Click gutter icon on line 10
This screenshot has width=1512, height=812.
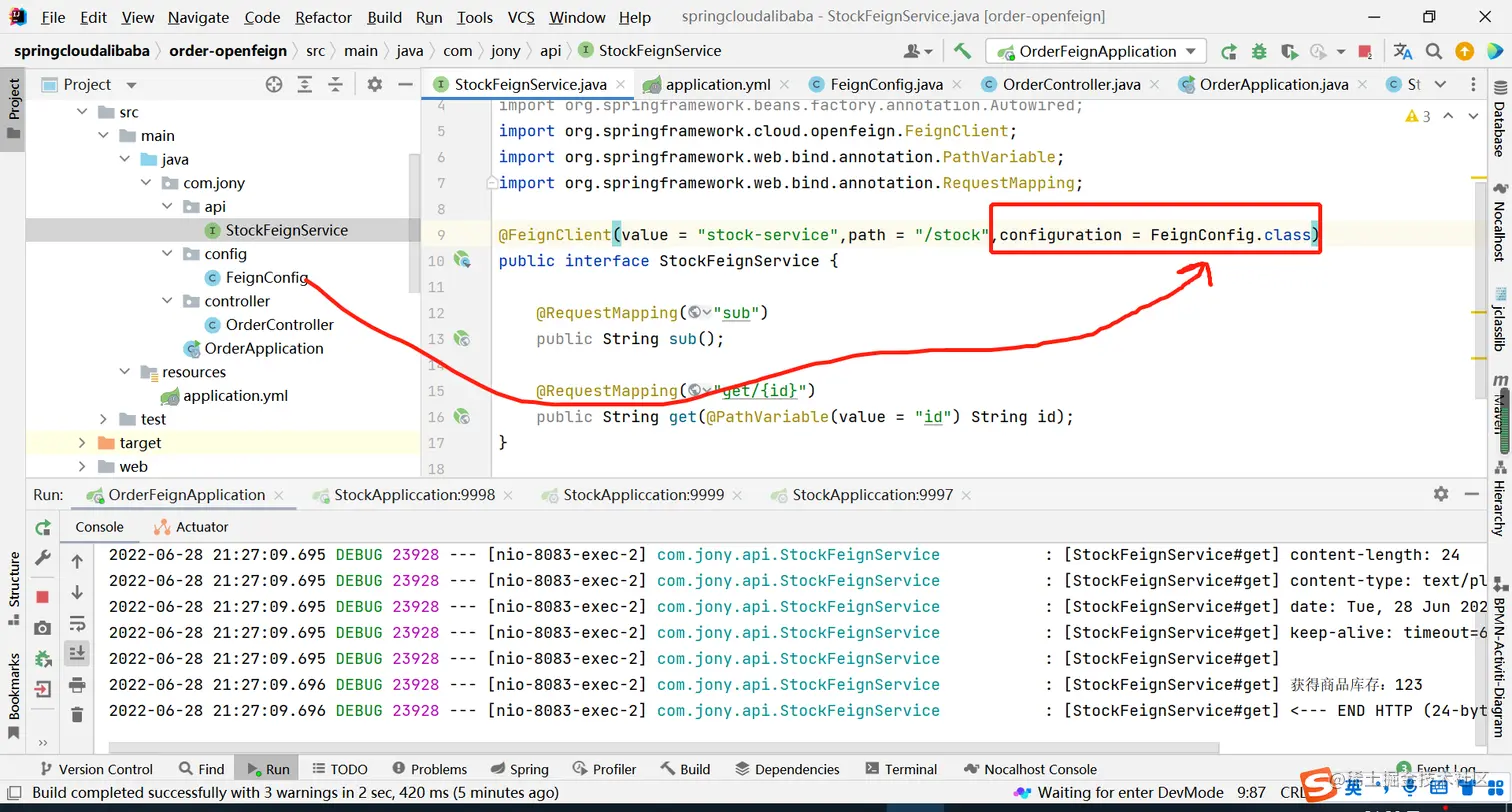tap(462, 260)
